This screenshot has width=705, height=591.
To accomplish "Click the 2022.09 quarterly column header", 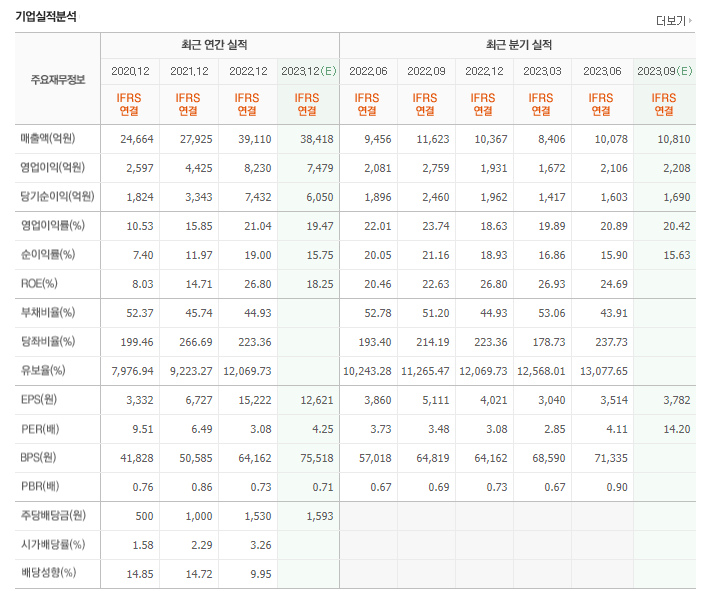I will (426, 71).
